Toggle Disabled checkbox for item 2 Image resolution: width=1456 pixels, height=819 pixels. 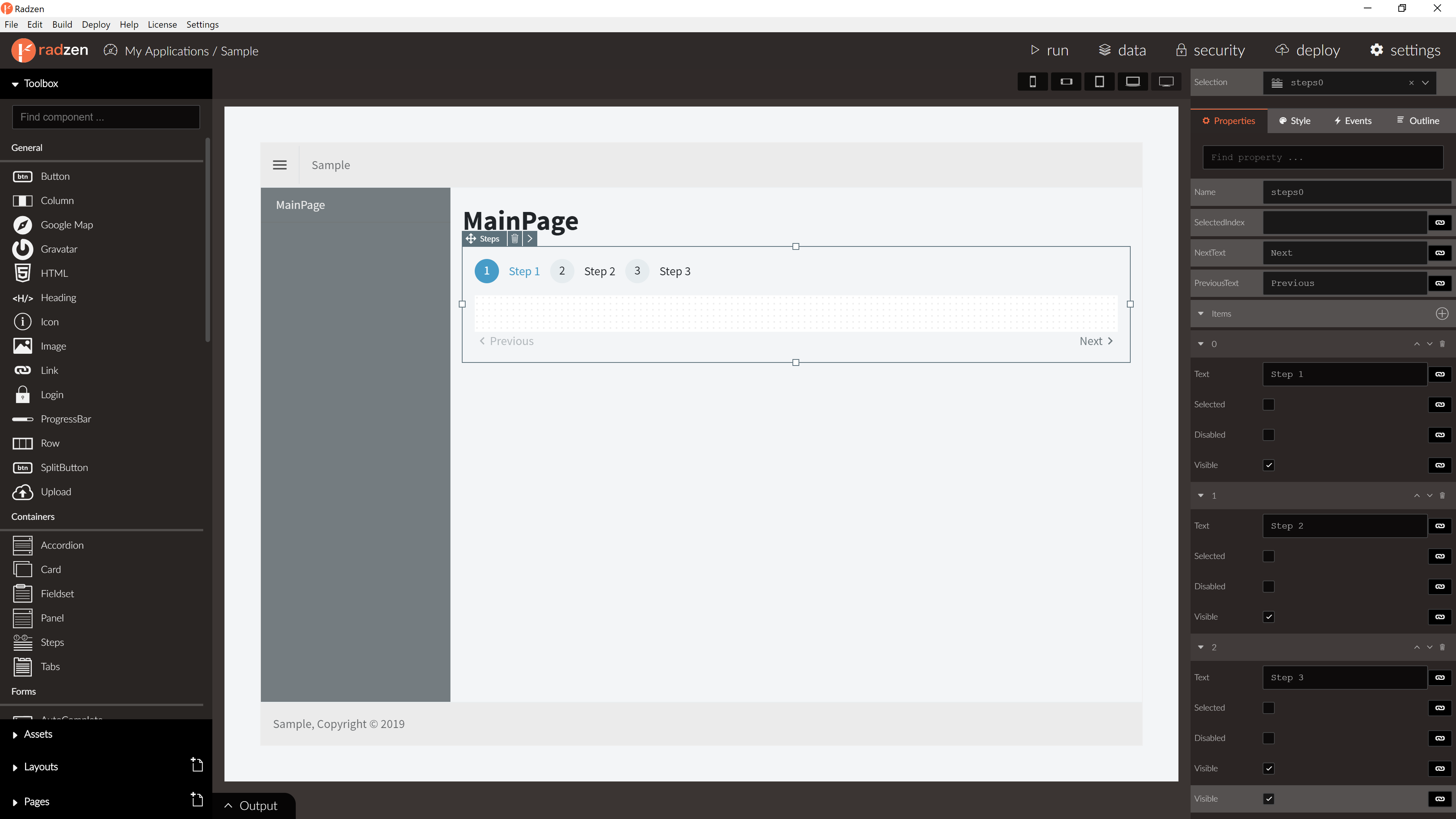[x=1269, y=738]
